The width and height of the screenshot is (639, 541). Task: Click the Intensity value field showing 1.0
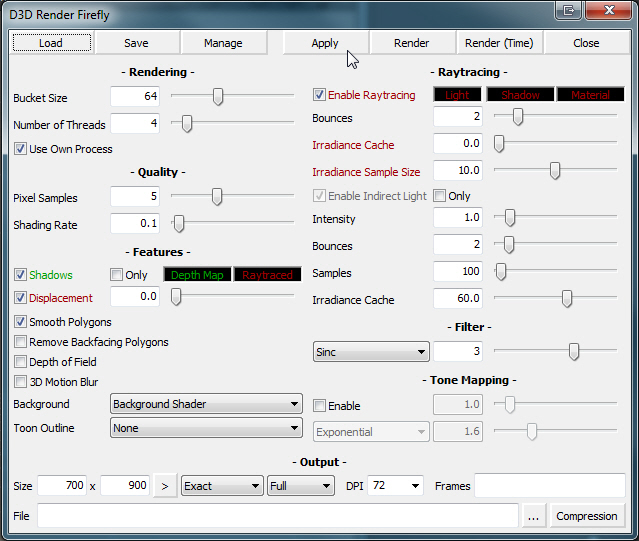coord(458,218)
